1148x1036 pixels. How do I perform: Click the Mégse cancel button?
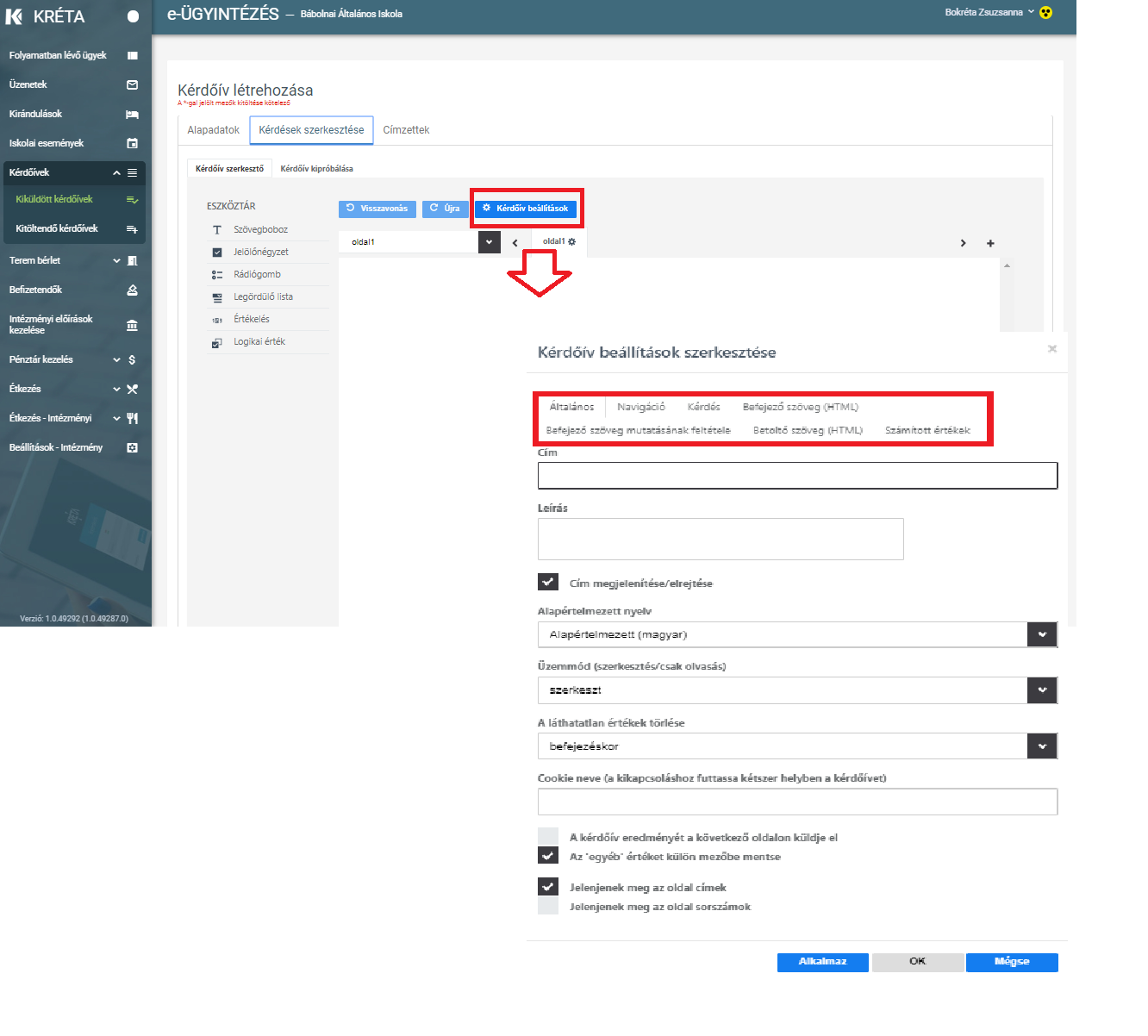coord(1012,962)
